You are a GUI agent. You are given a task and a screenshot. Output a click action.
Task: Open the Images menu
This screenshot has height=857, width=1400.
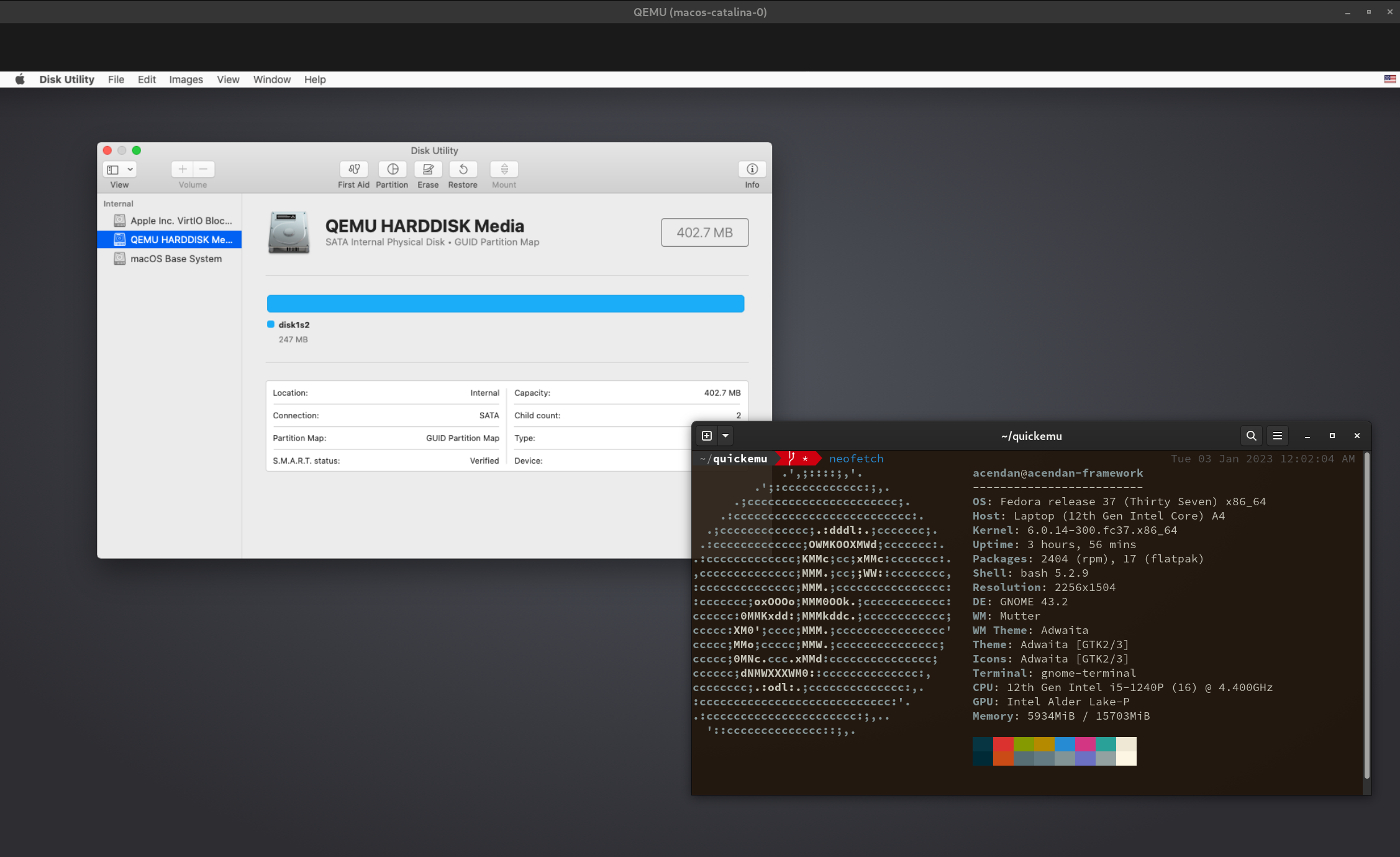(186, 80)
